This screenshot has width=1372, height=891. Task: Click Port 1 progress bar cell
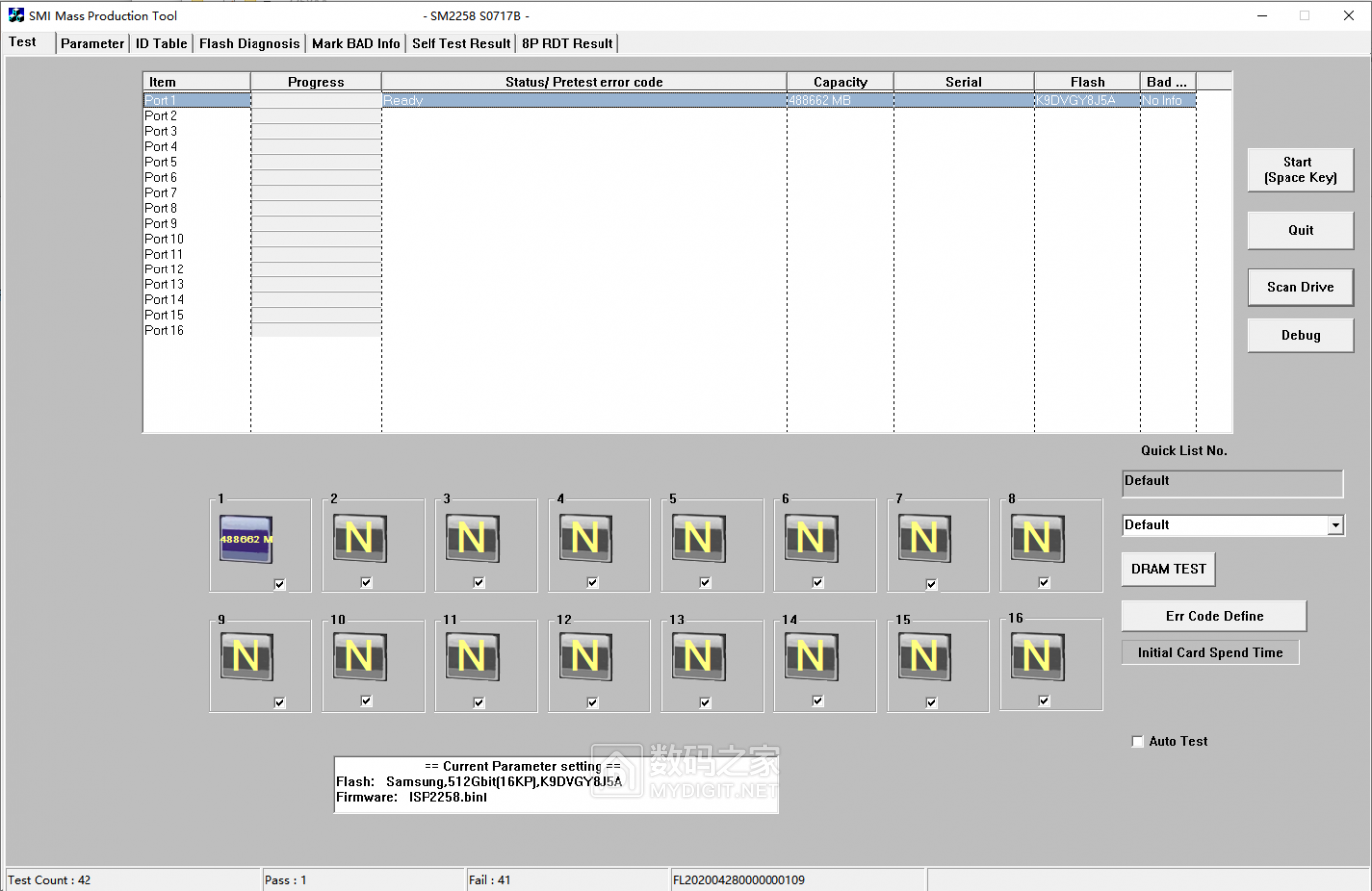(315, 100)
